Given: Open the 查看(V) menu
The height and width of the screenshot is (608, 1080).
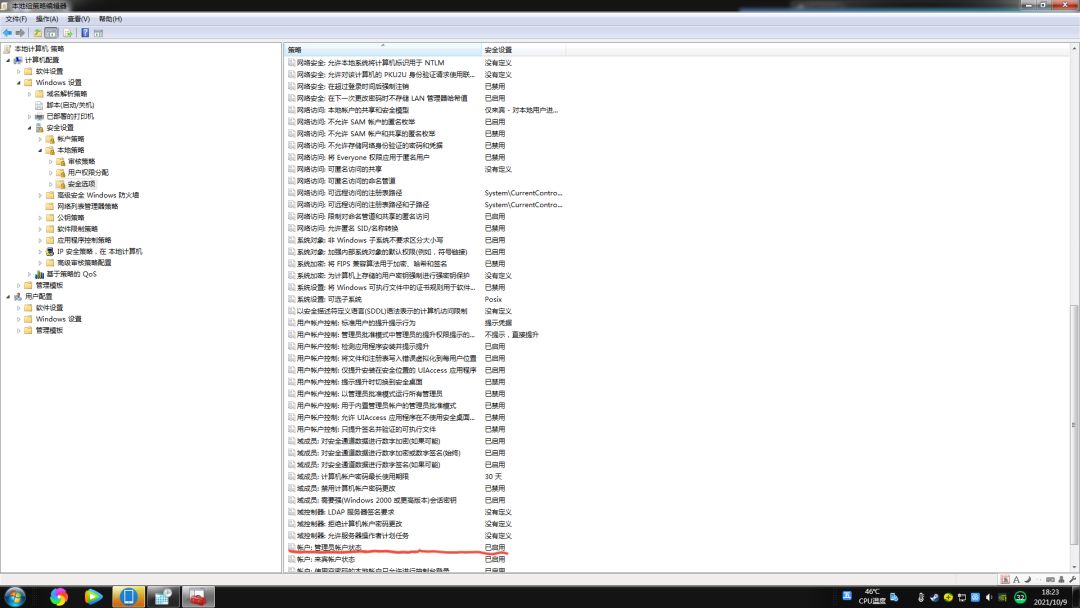Looking at the screenshot, I should click(x=79, y=19).
